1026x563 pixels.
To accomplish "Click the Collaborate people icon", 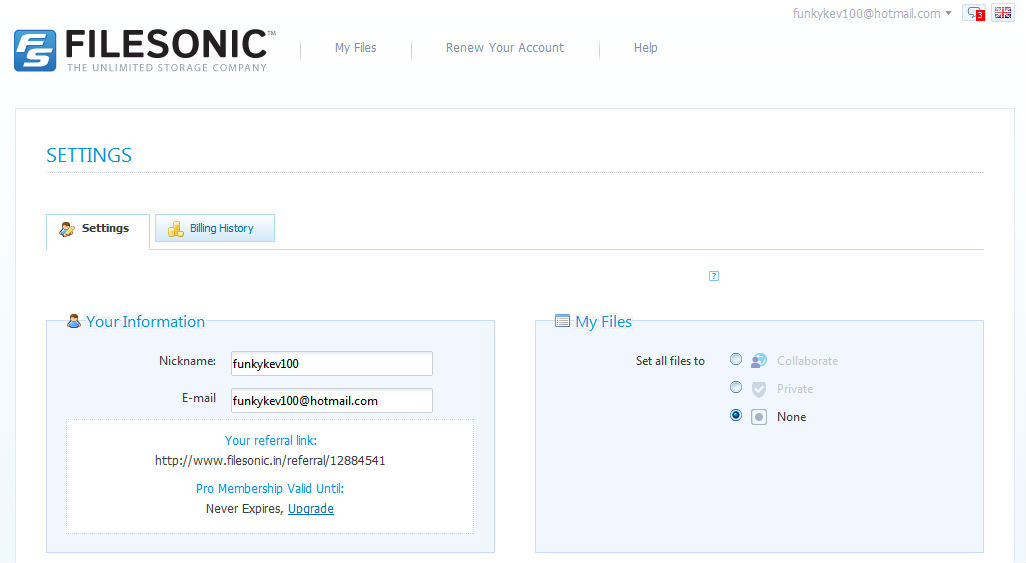I will pos(758,361).
